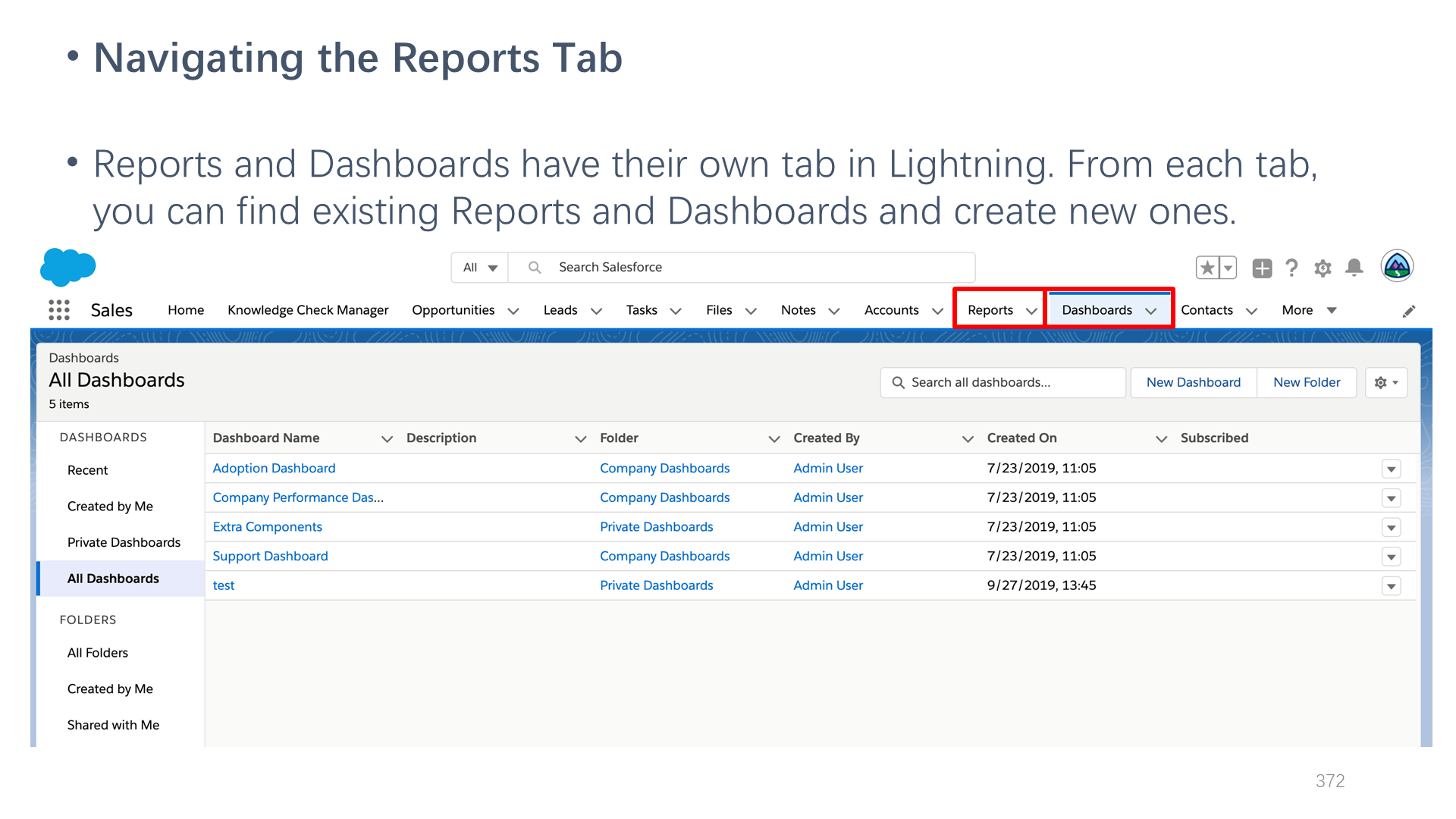The width and height of the screenshot is (1456, 819).
Task: Open row actions for Company Performance dashboard
Action: click(x=1391, y=498)
